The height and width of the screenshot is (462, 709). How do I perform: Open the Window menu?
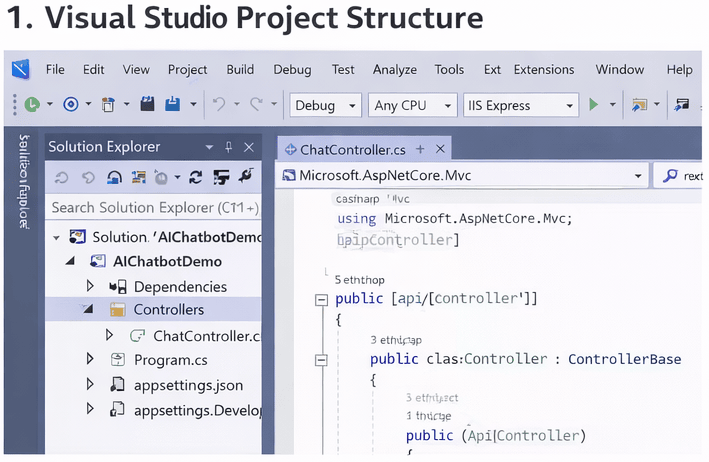click(620, 70)
